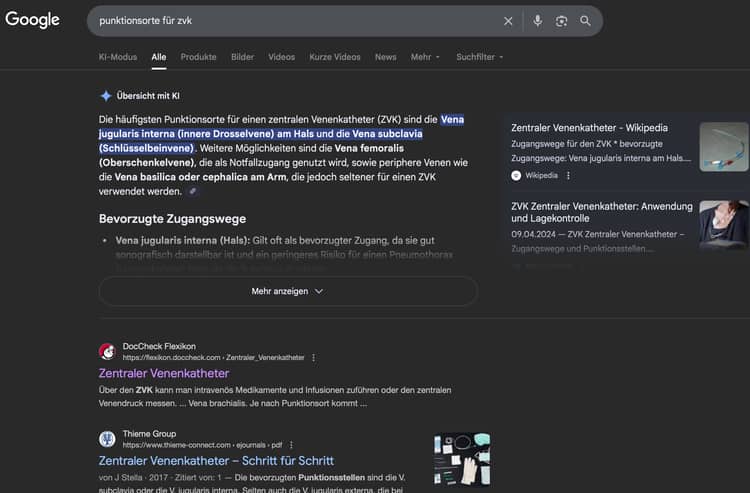Viewport: 750px width, 493px height.
Task: Click the Thieme result thumbnail image
Action: pyautogui.click(x=462, y=459)
